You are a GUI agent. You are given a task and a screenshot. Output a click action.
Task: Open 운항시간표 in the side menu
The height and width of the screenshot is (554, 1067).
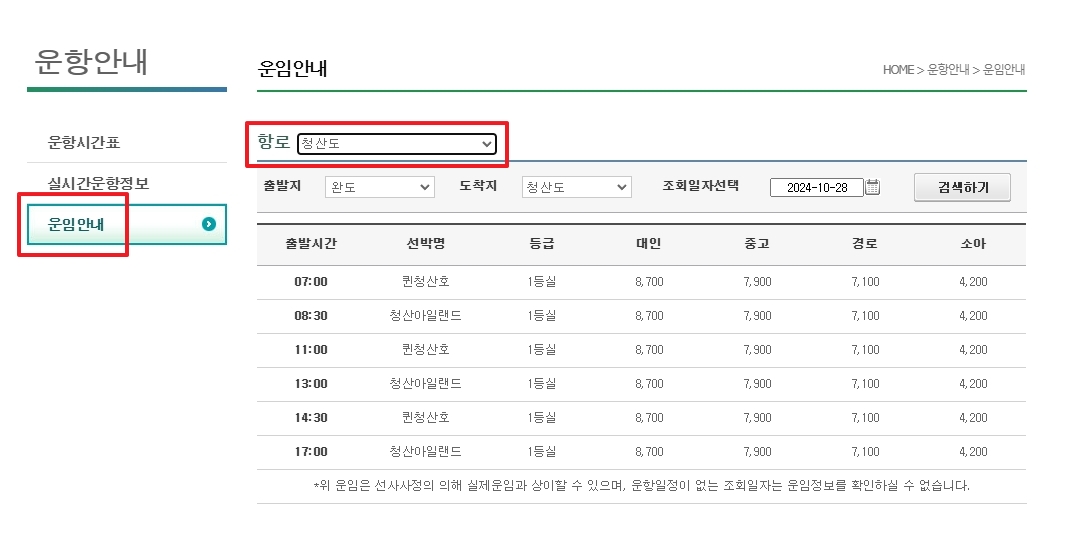(x=84, y=142)
